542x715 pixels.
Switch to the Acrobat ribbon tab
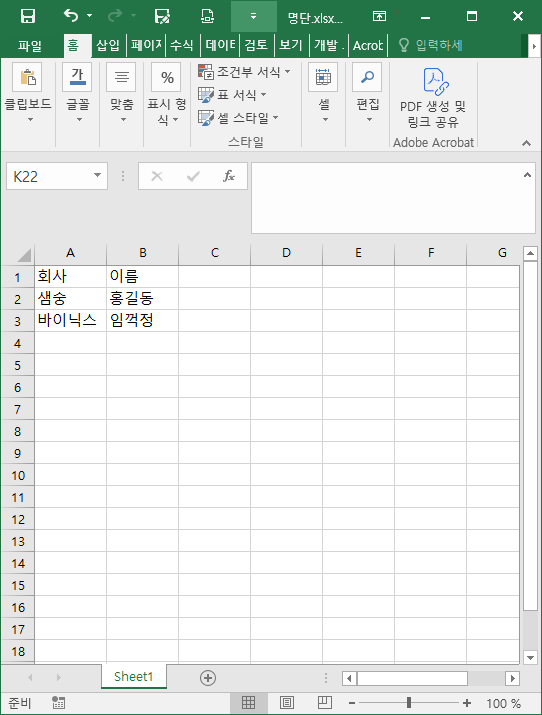[x=368, y=46]
